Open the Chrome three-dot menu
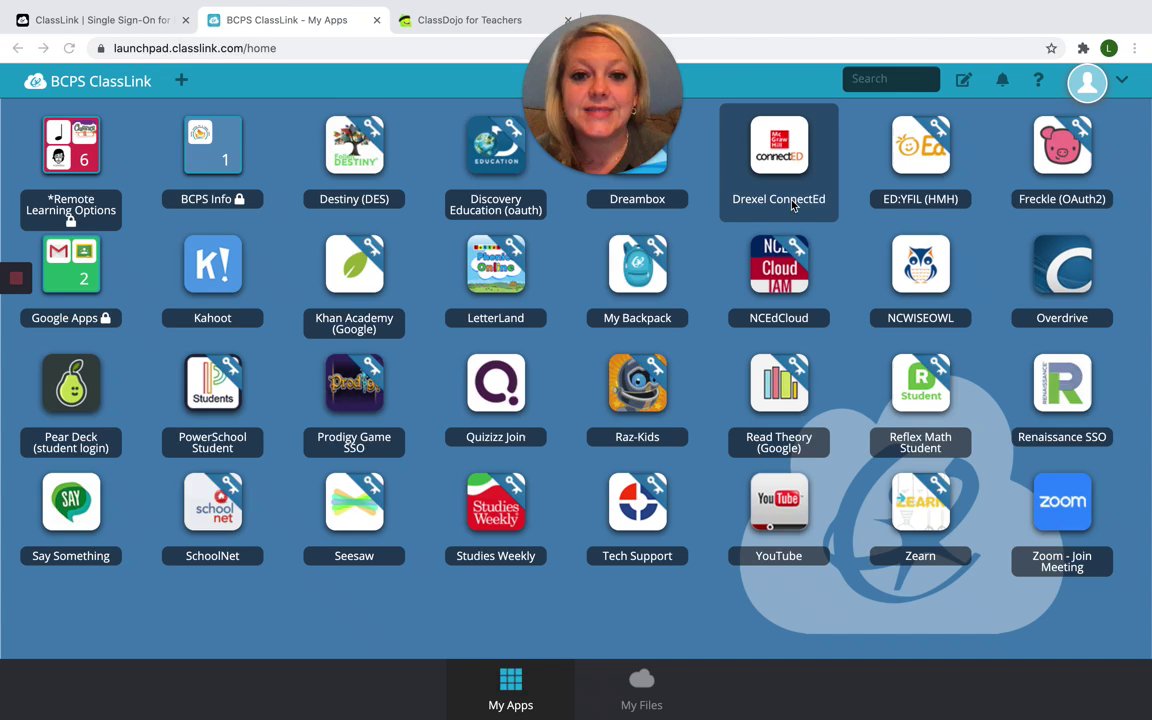Screen dimensions: 1152x720 (1135, 48)
